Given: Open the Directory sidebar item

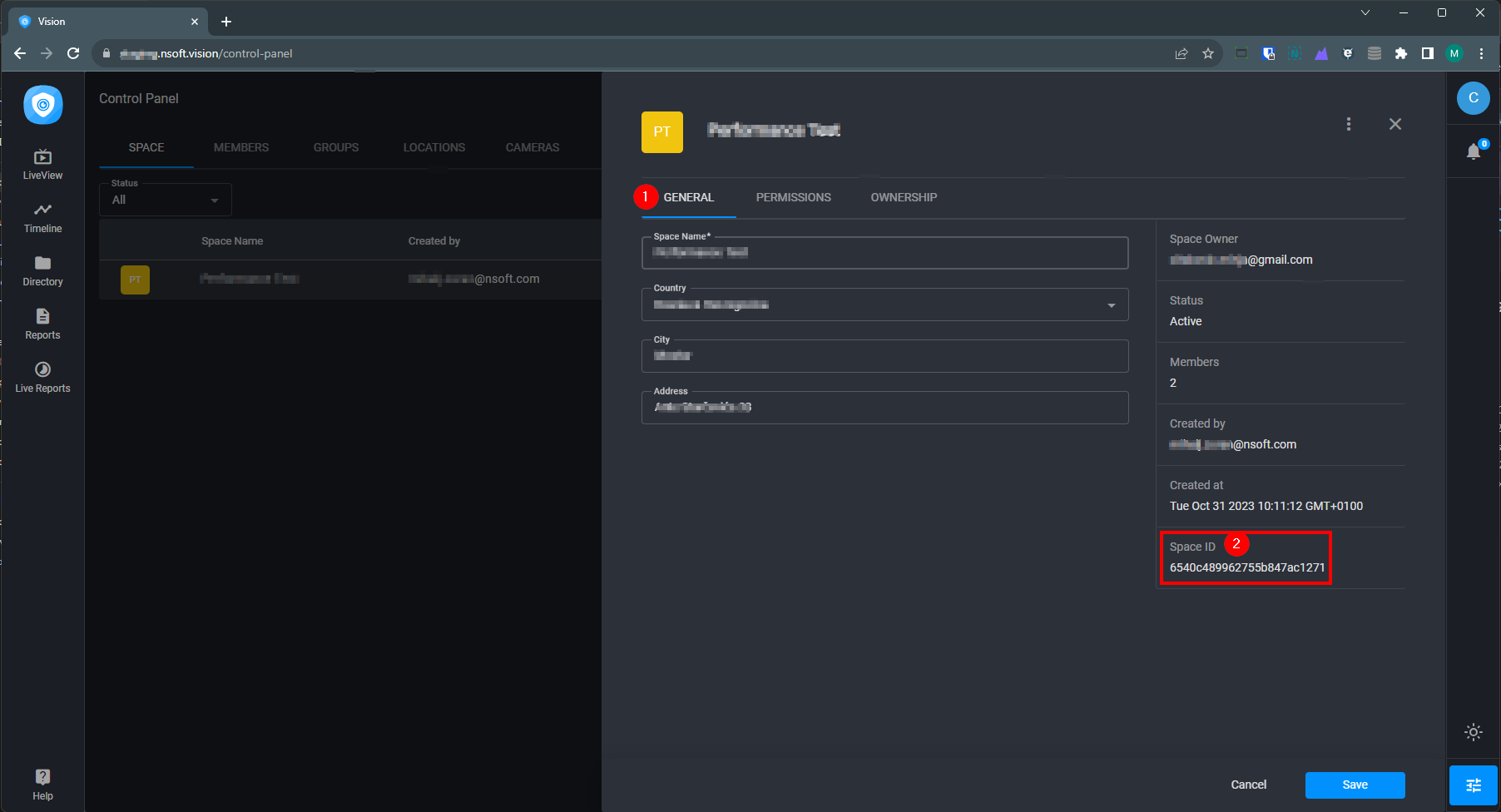Looking at the screenshot, I should pos(42,271).
